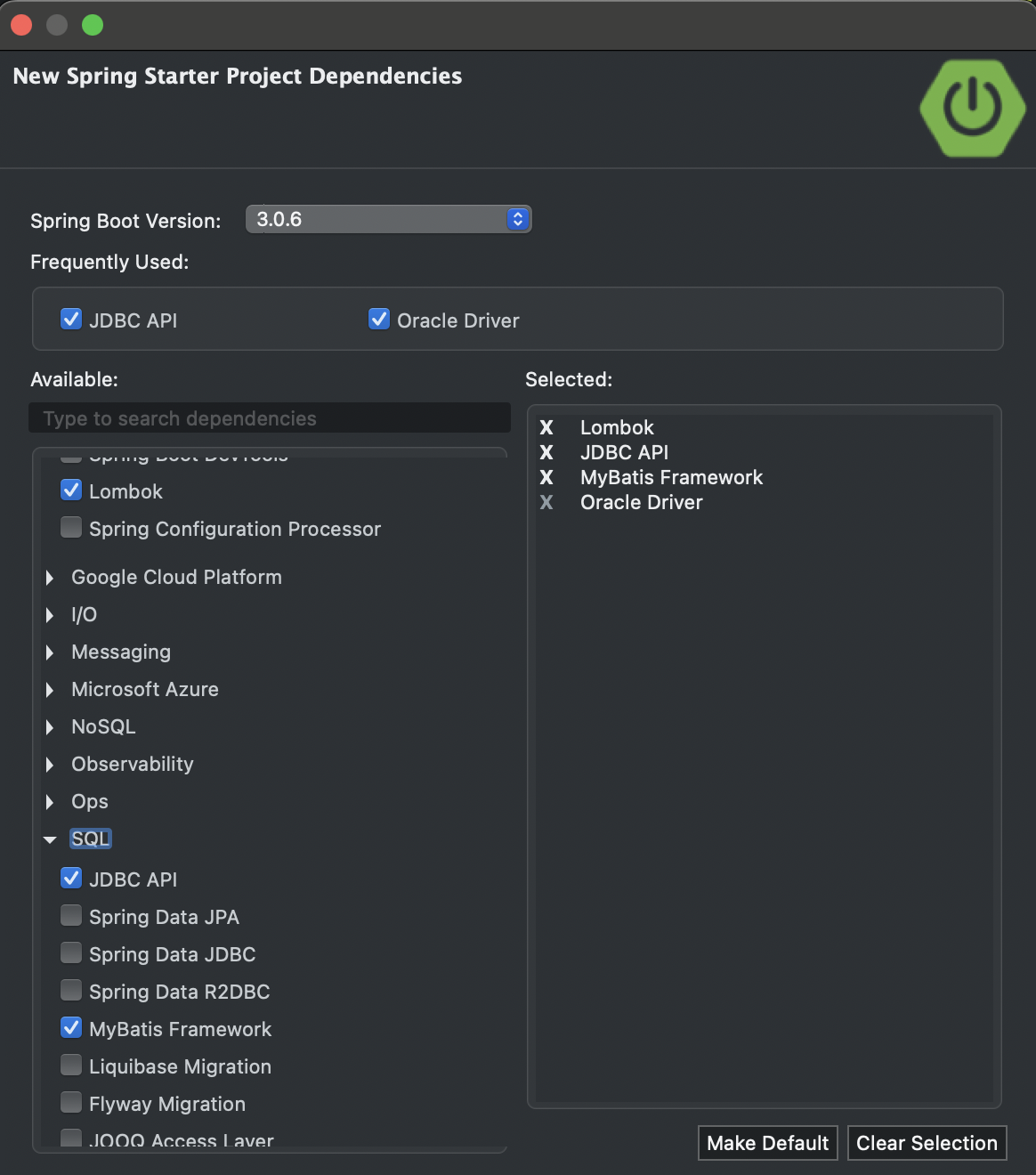Focus the dependency search field
1036x1175 pixels.
pyautogui.click(x=270, y=418)
